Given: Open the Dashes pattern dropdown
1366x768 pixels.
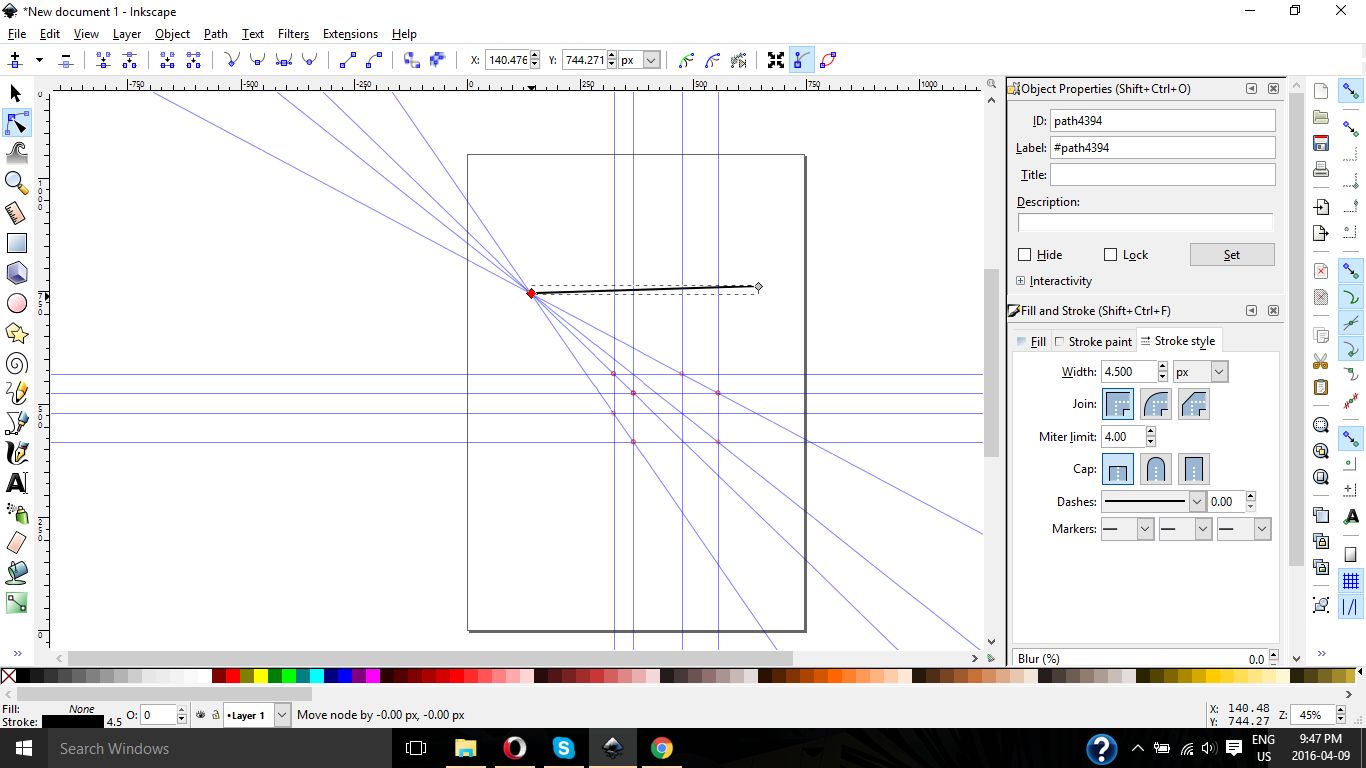Looking at the screenshot, I should (1197, 501).
